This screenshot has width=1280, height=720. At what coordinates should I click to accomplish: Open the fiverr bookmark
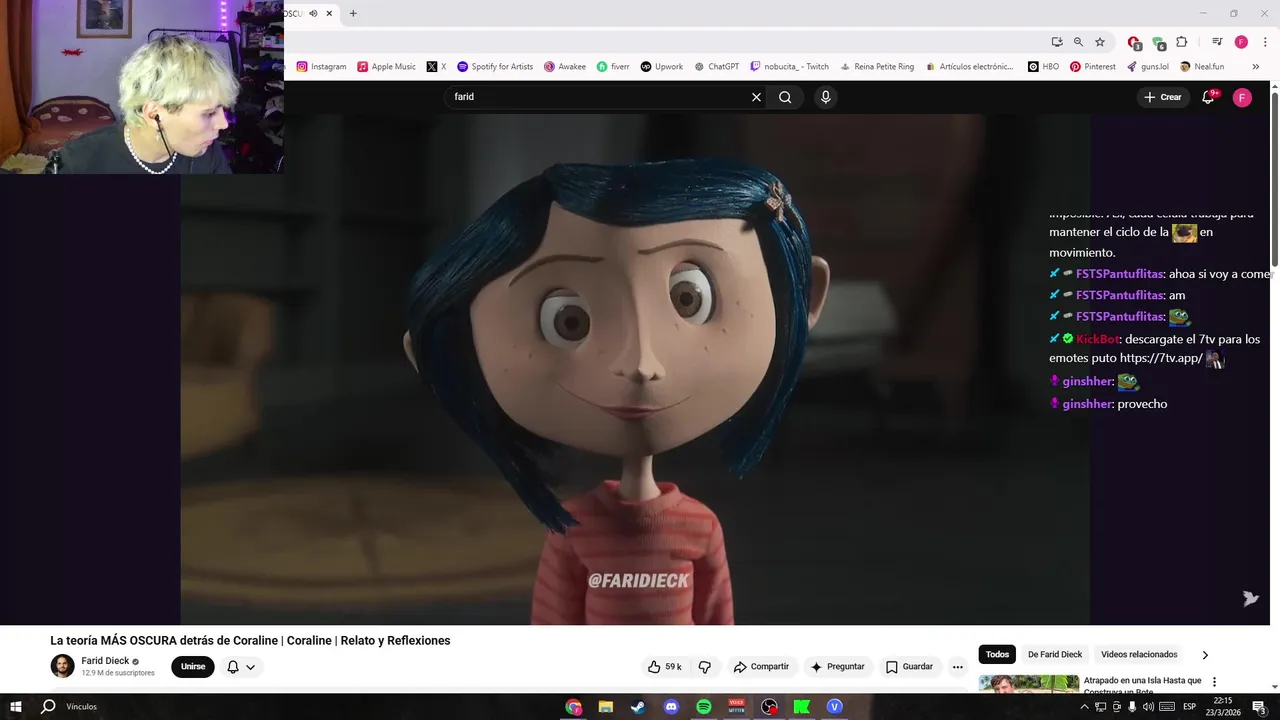613,67
